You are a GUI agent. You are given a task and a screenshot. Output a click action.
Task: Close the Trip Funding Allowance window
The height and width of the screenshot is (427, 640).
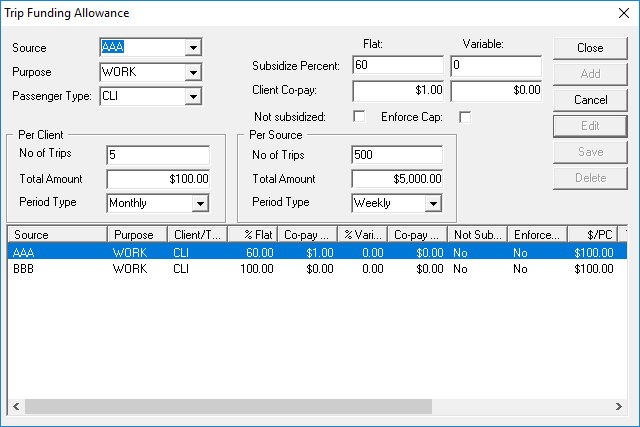point(624,13)
